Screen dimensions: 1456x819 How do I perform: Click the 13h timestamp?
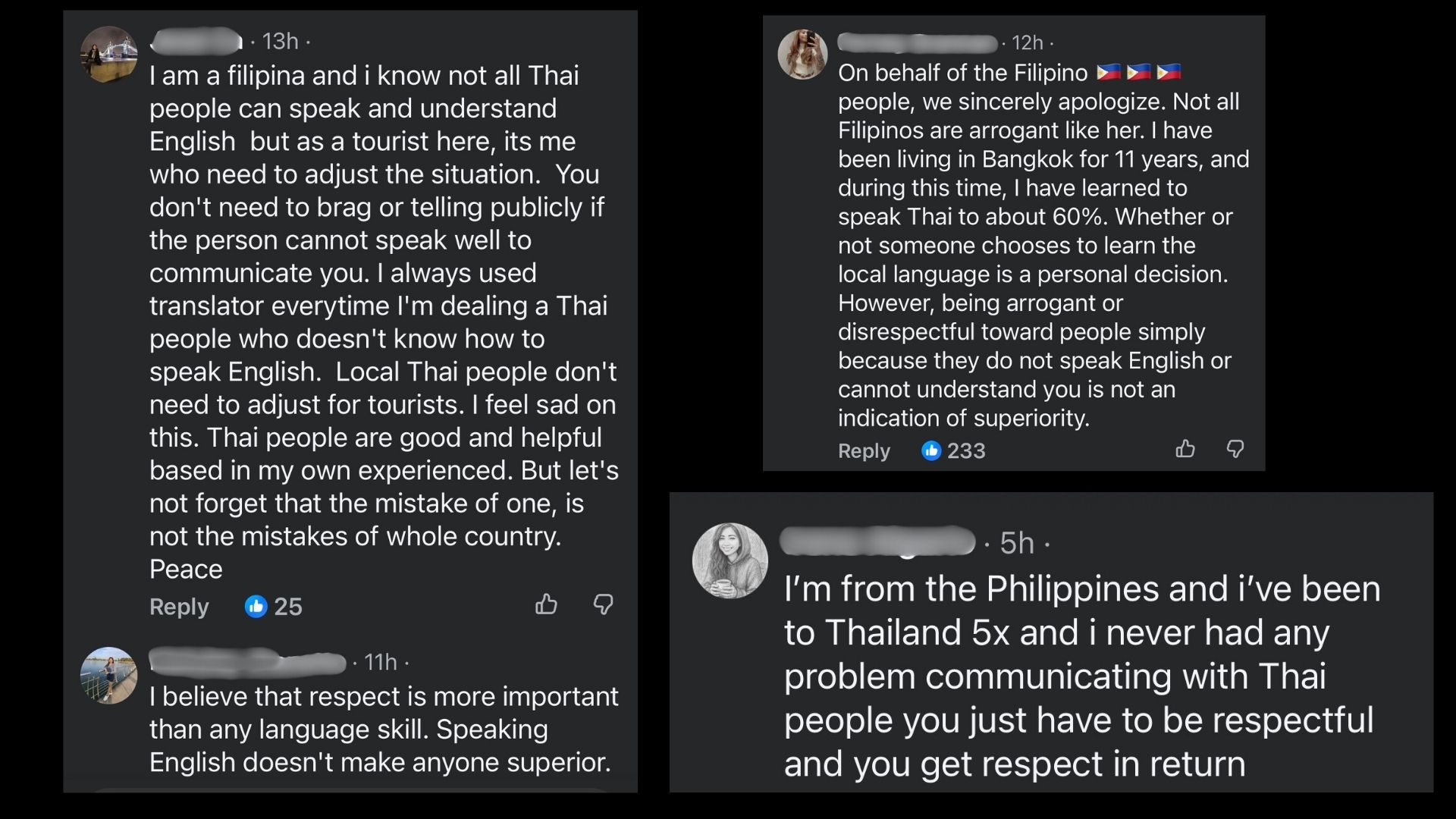coord(280,42)
